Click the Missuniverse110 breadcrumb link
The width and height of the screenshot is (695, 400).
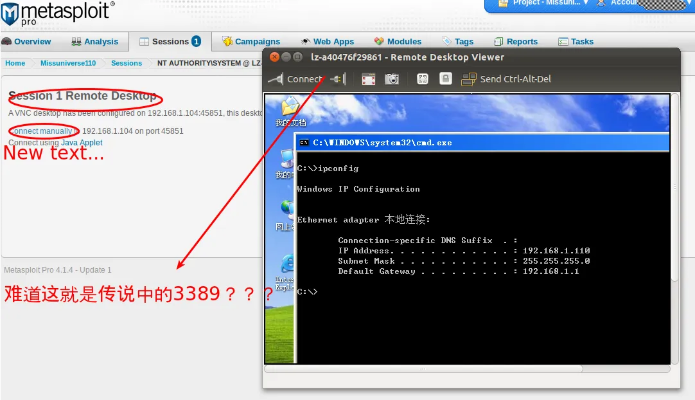coord(68,63)
